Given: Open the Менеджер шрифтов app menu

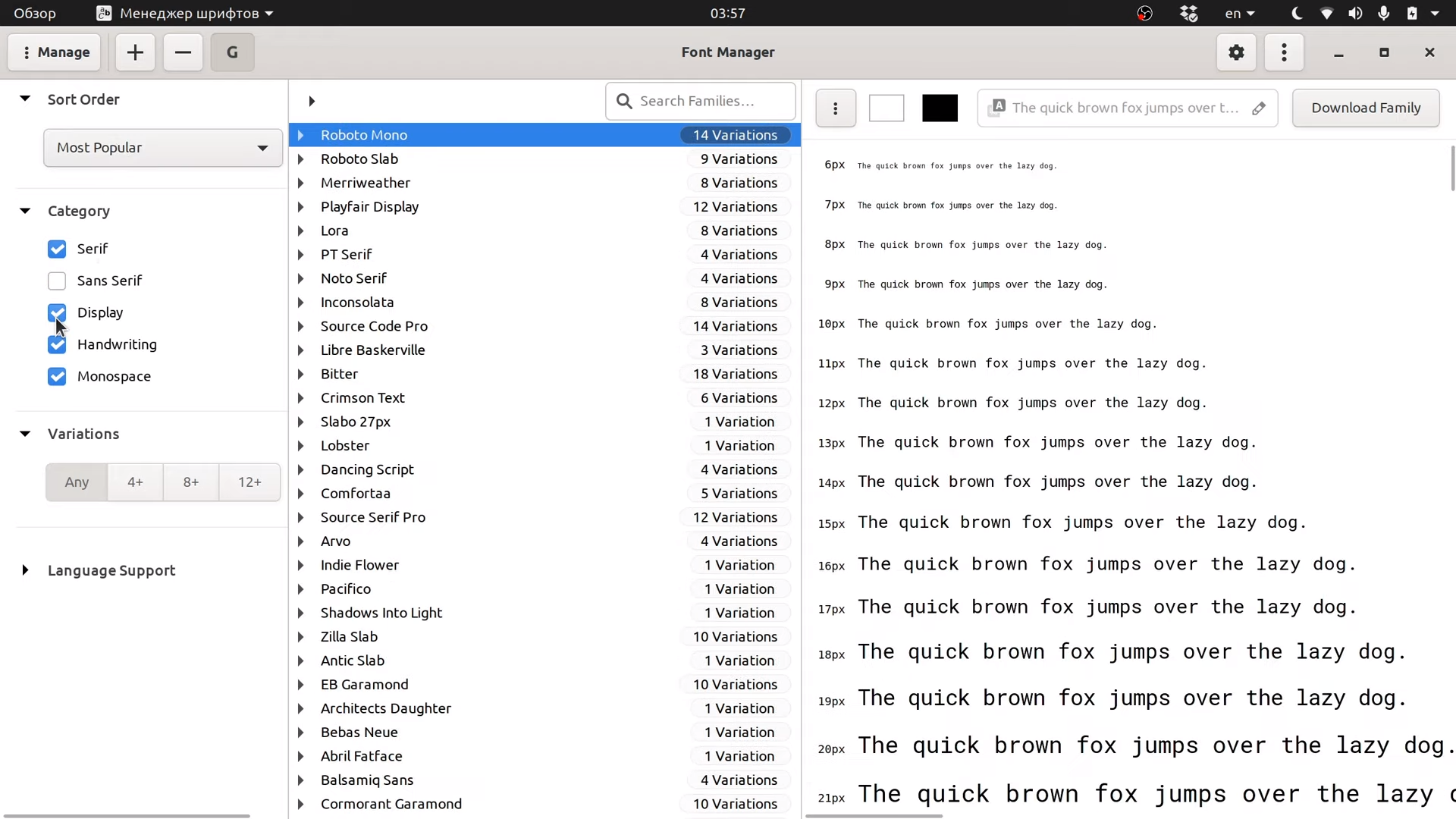Looking at the screenshot, I should 185,13.
